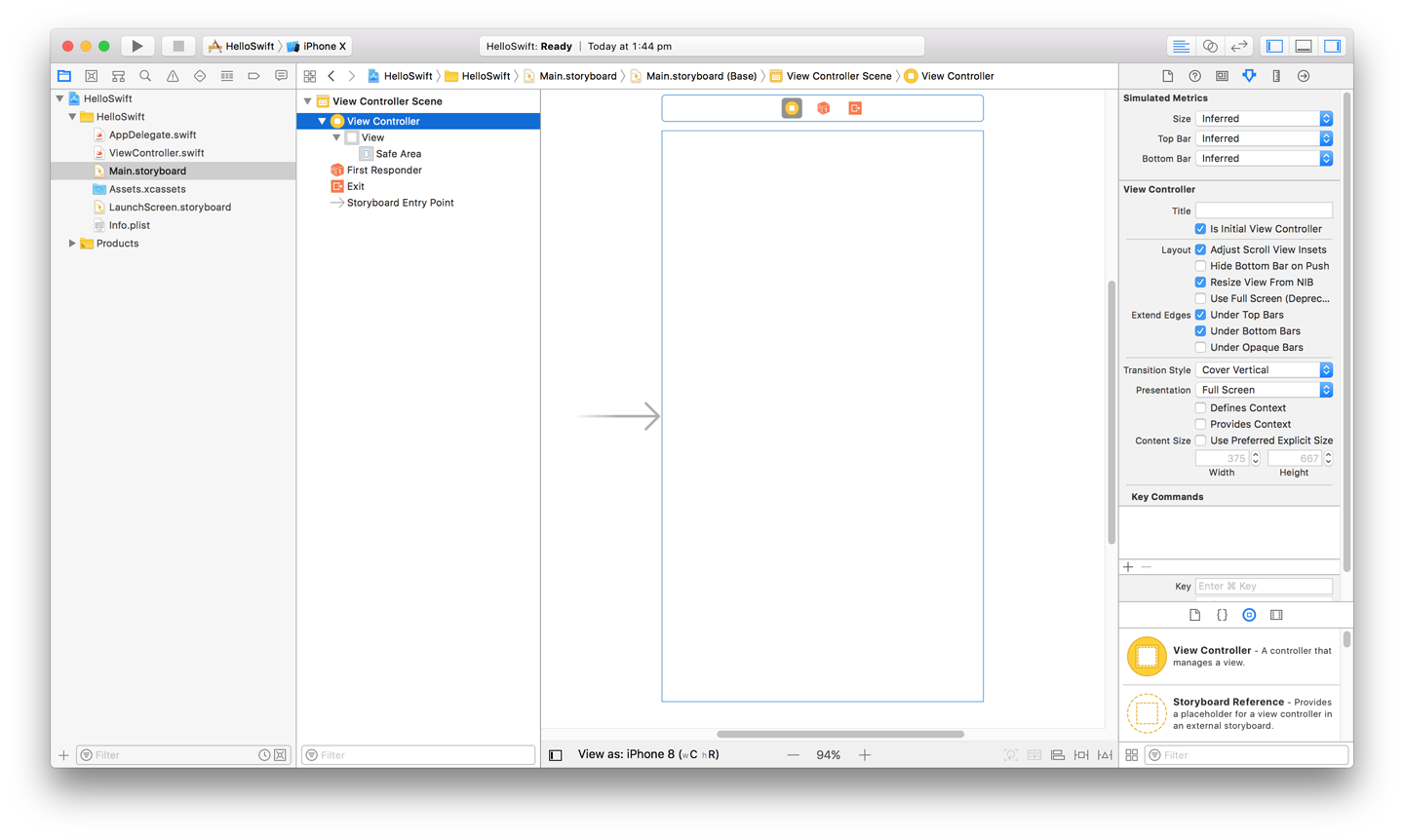The width and height of the screenshot is (1404, 840).
Task: Show the Quick Help inspector
Action: pos(1194,76)
